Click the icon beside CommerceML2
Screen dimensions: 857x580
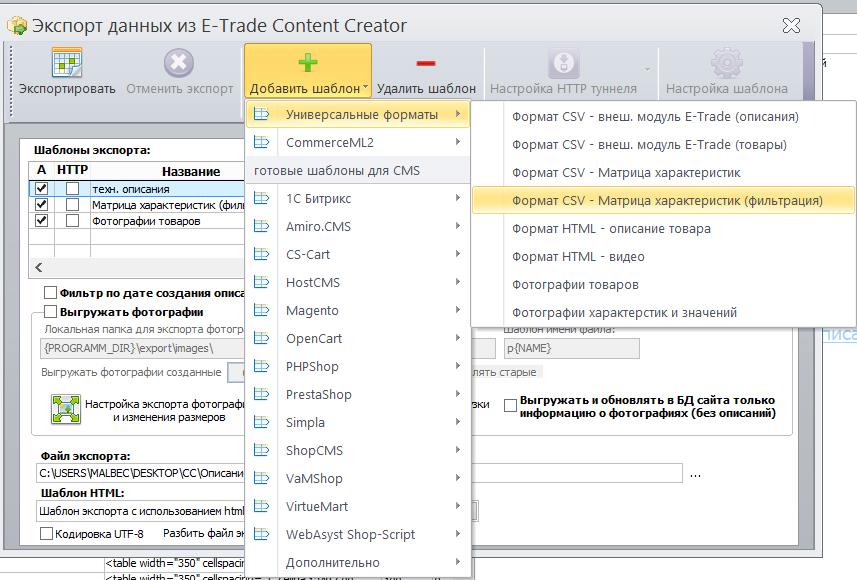click(x=262, y=142)
